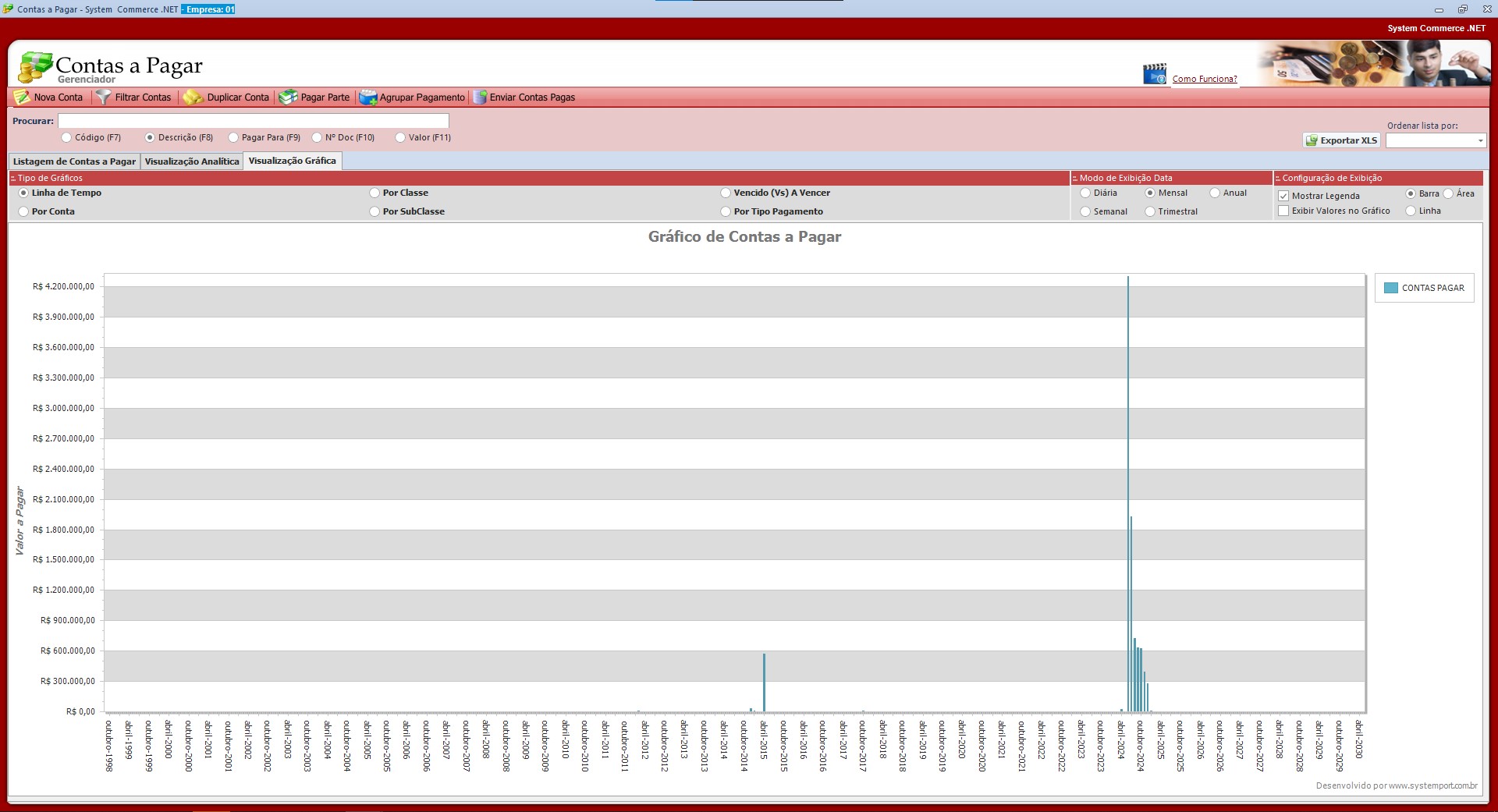Open the Como Funciona? link
Viewport: 1498px width, 812px height.
[x=1204, y=79]
